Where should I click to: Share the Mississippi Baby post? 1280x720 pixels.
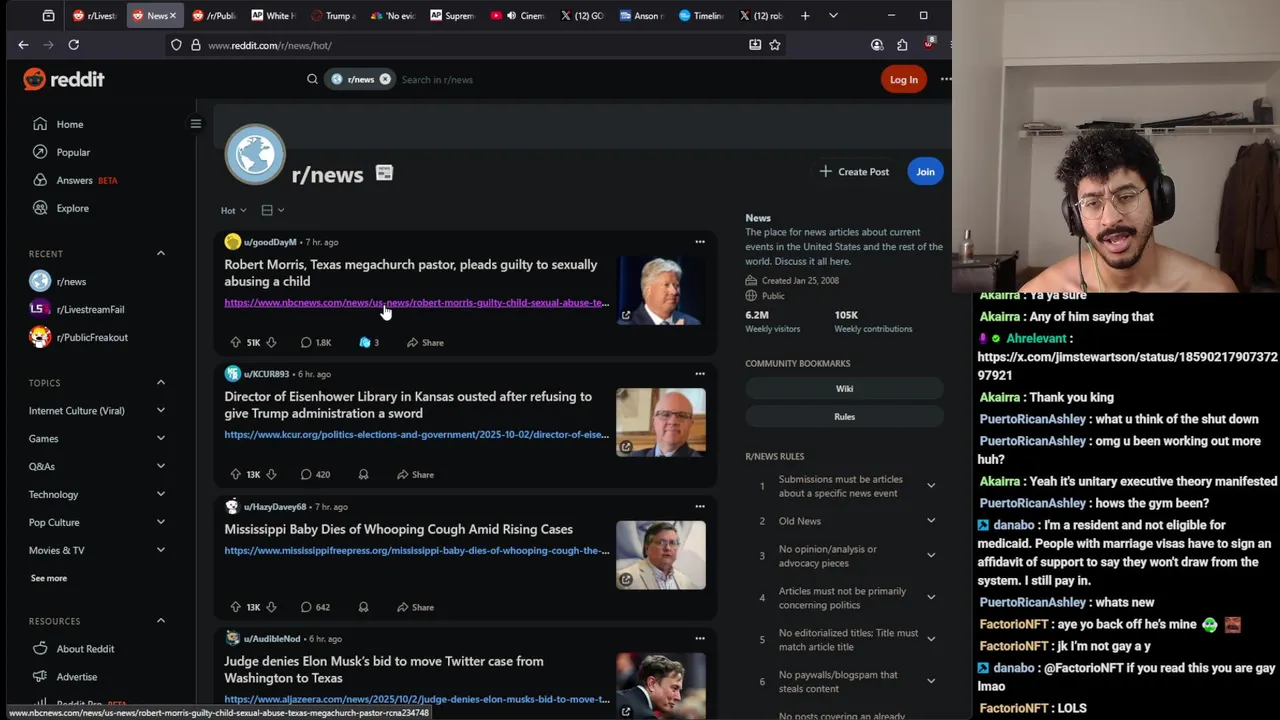click(x=415, y=607)
